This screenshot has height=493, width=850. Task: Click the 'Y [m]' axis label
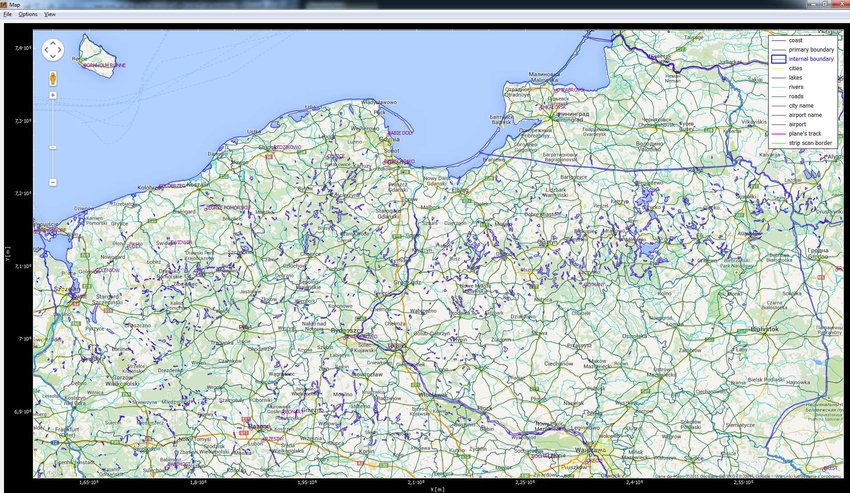point(8,254)
